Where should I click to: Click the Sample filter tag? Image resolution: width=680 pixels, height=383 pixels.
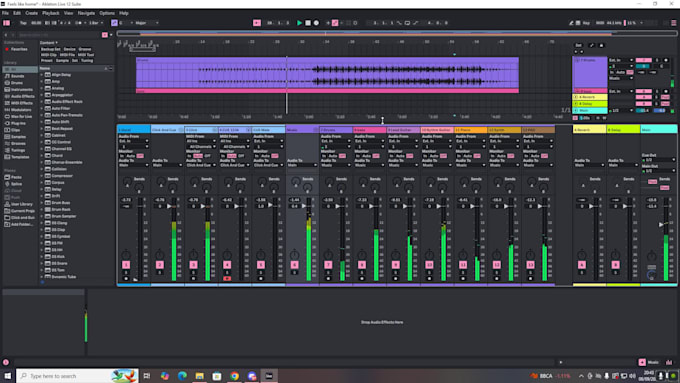tap(62, 60)
